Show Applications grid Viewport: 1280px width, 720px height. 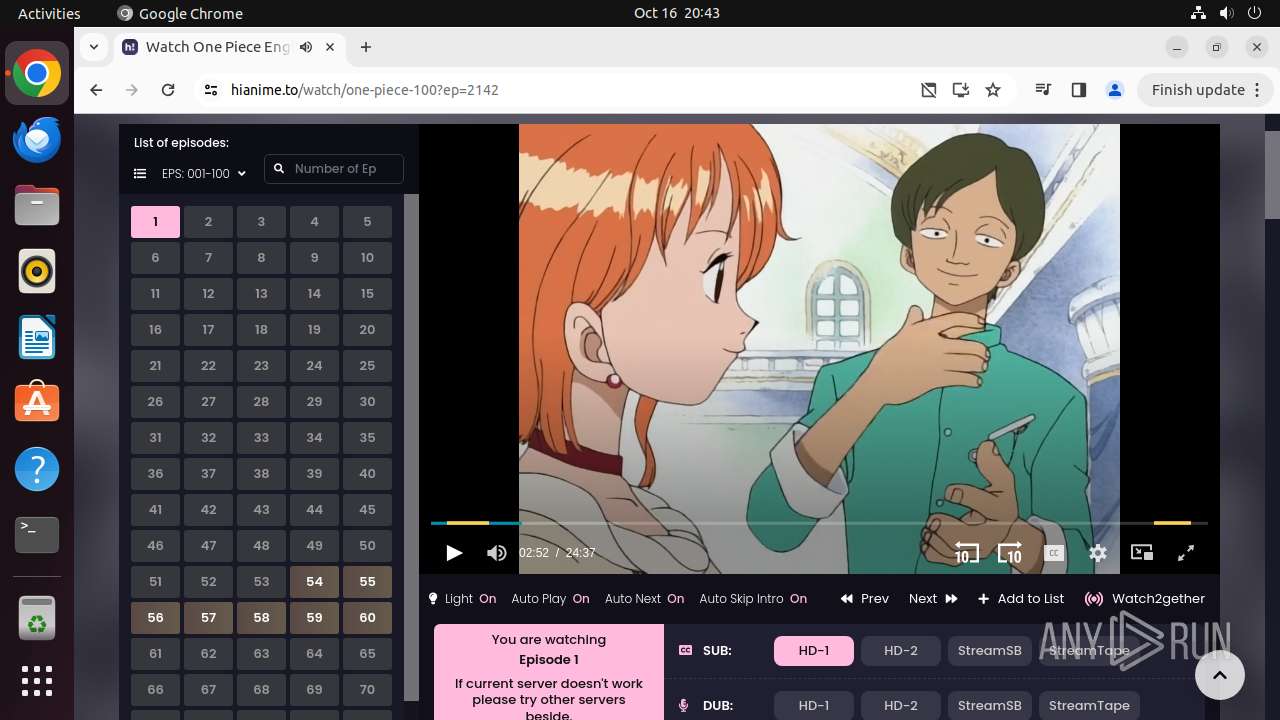coord(37,680)
